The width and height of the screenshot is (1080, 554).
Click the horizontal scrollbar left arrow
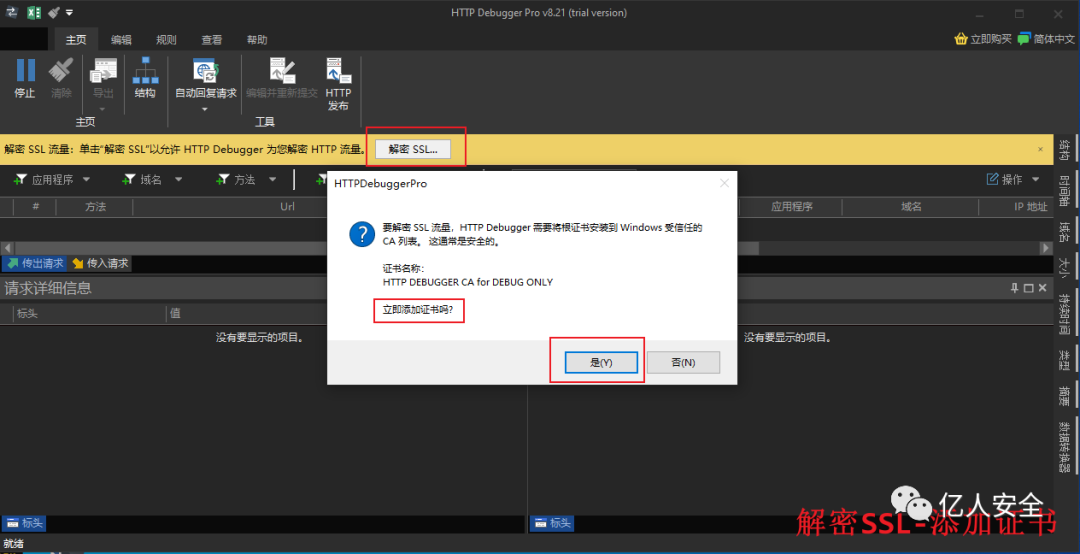[8, 248]
